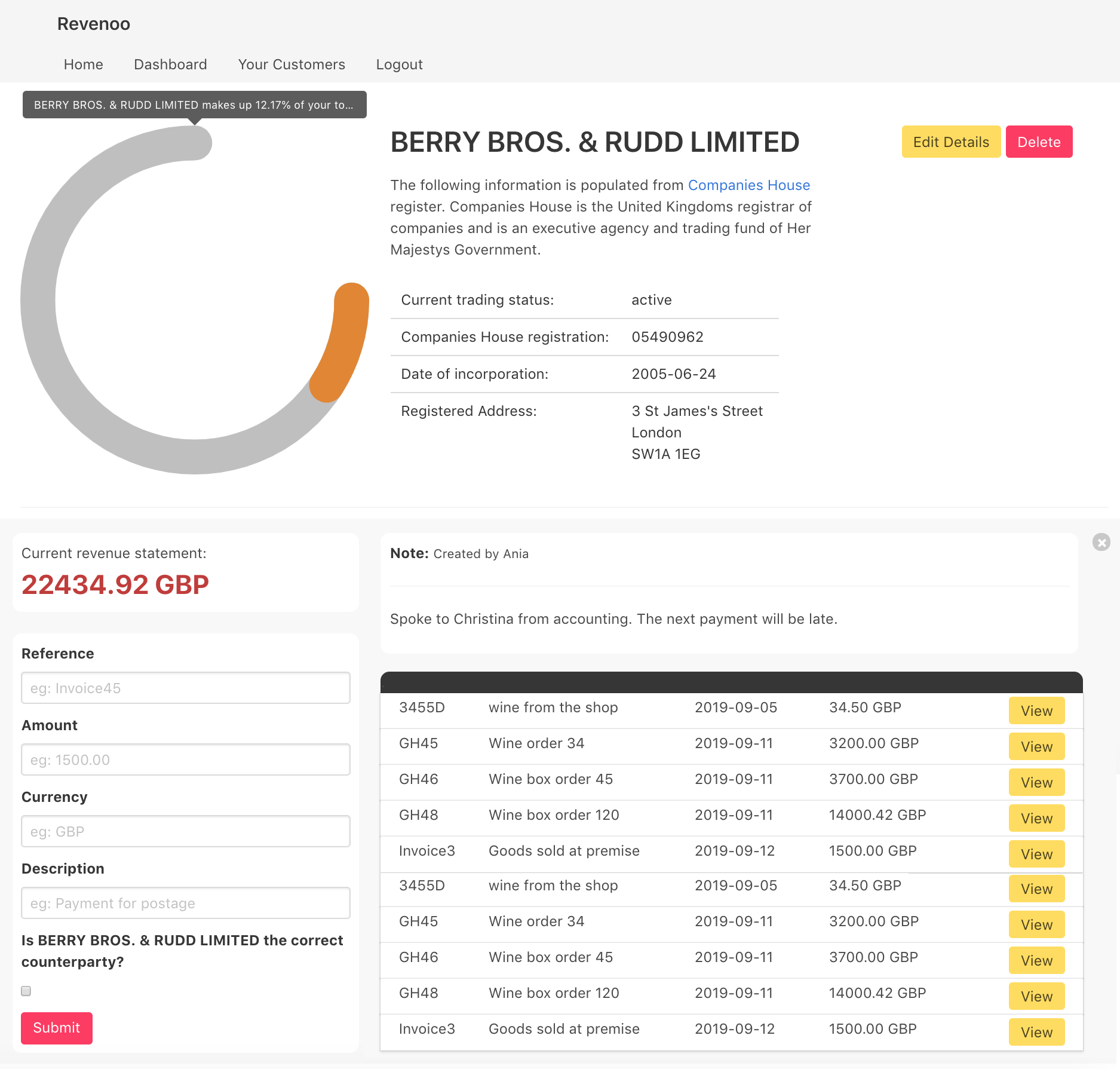This screenshot has height=1069, width=1120.
Task: Click the Note: Created by Ania header
Action: [x=459, y=554]
